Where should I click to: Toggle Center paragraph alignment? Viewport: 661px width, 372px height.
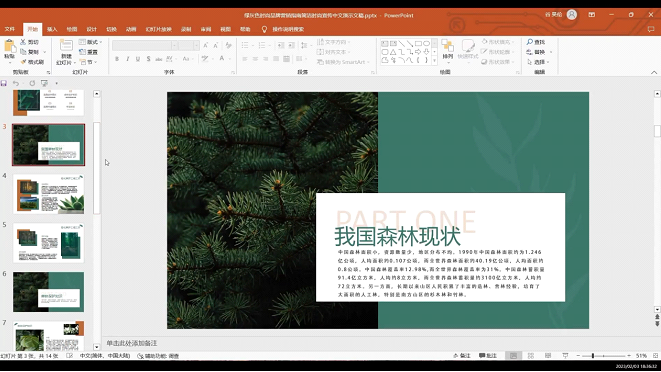pyautogui.click(x=255, y=59)
